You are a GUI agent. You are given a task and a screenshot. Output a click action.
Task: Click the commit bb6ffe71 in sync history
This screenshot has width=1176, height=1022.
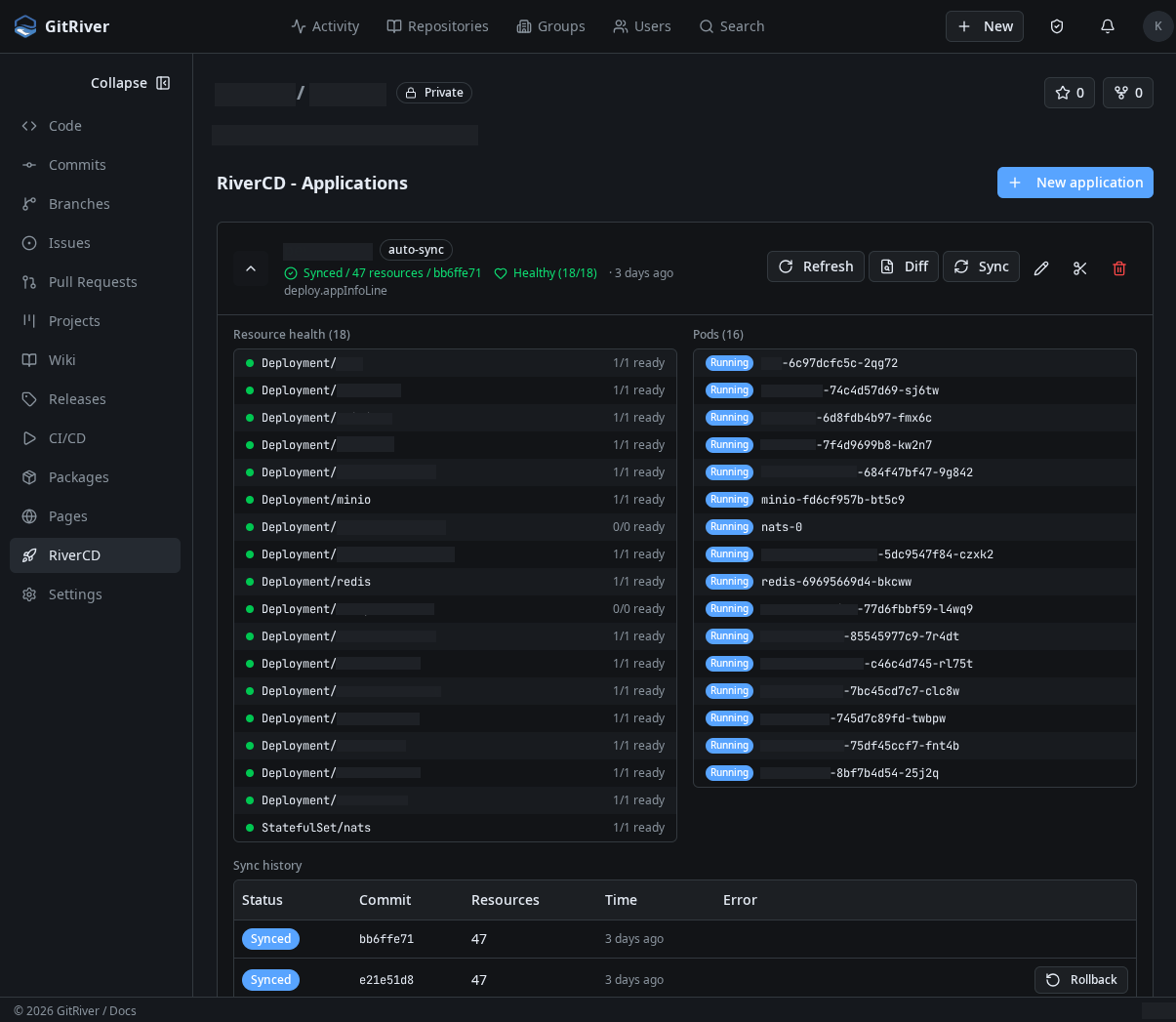386,939
